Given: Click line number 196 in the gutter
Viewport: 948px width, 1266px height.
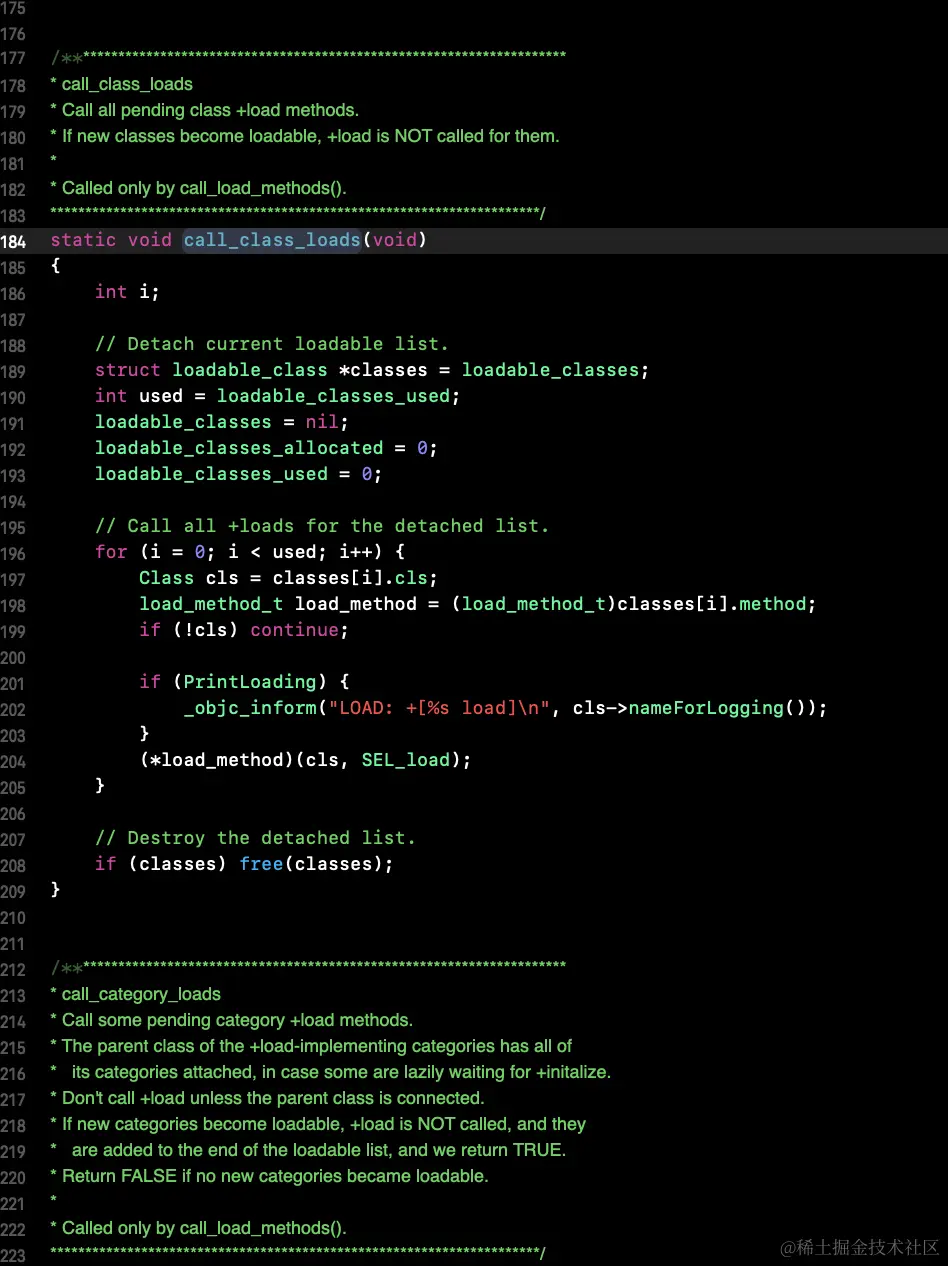Looking at the screenshot, I should [x=14, y=553].
